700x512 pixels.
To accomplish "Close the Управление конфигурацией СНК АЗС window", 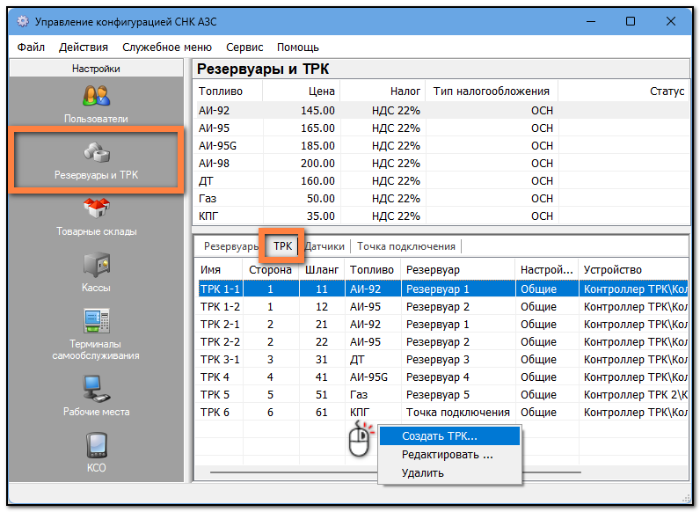I will [671, 21].
